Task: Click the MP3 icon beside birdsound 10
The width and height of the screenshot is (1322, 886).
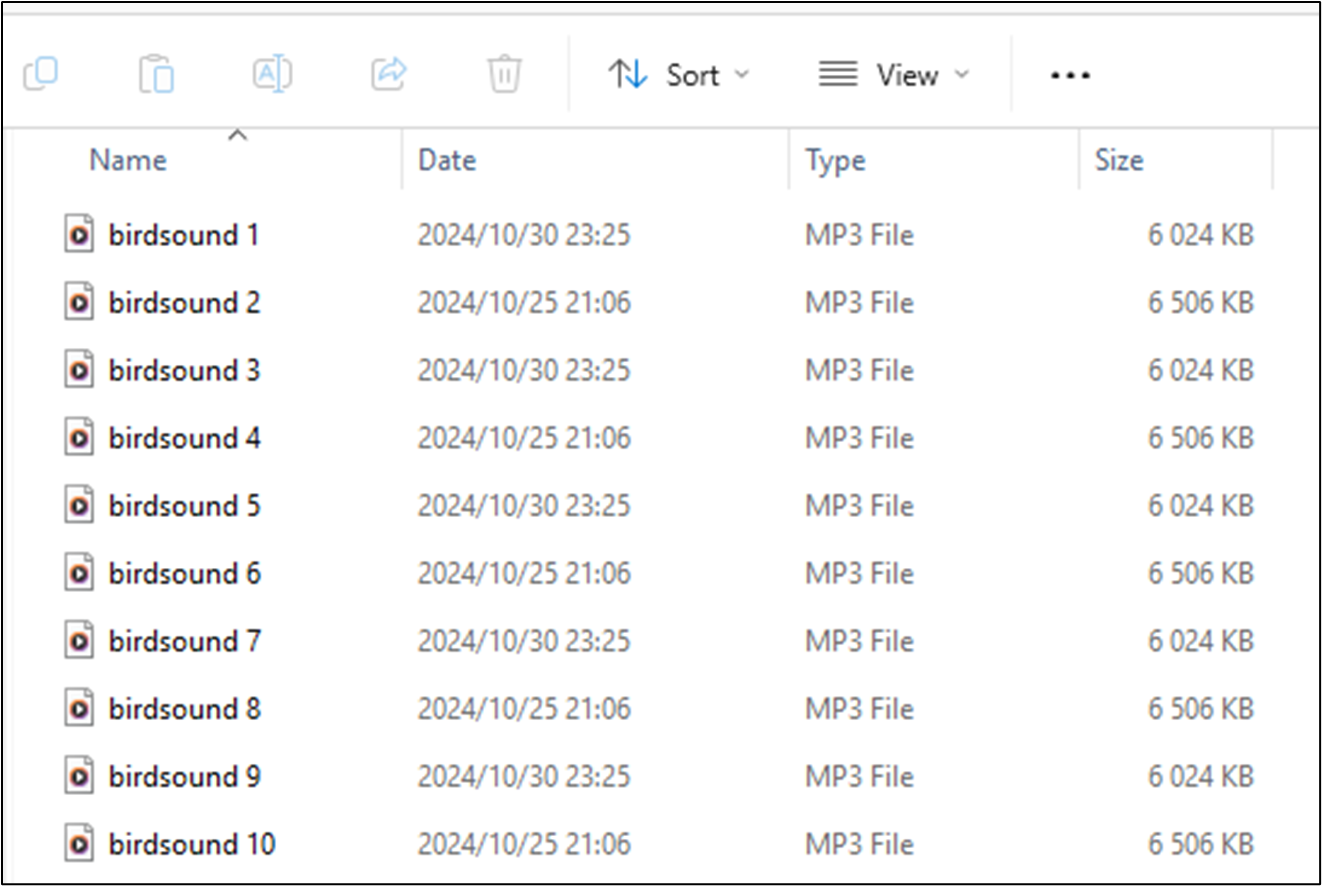Action: (79, 844)
